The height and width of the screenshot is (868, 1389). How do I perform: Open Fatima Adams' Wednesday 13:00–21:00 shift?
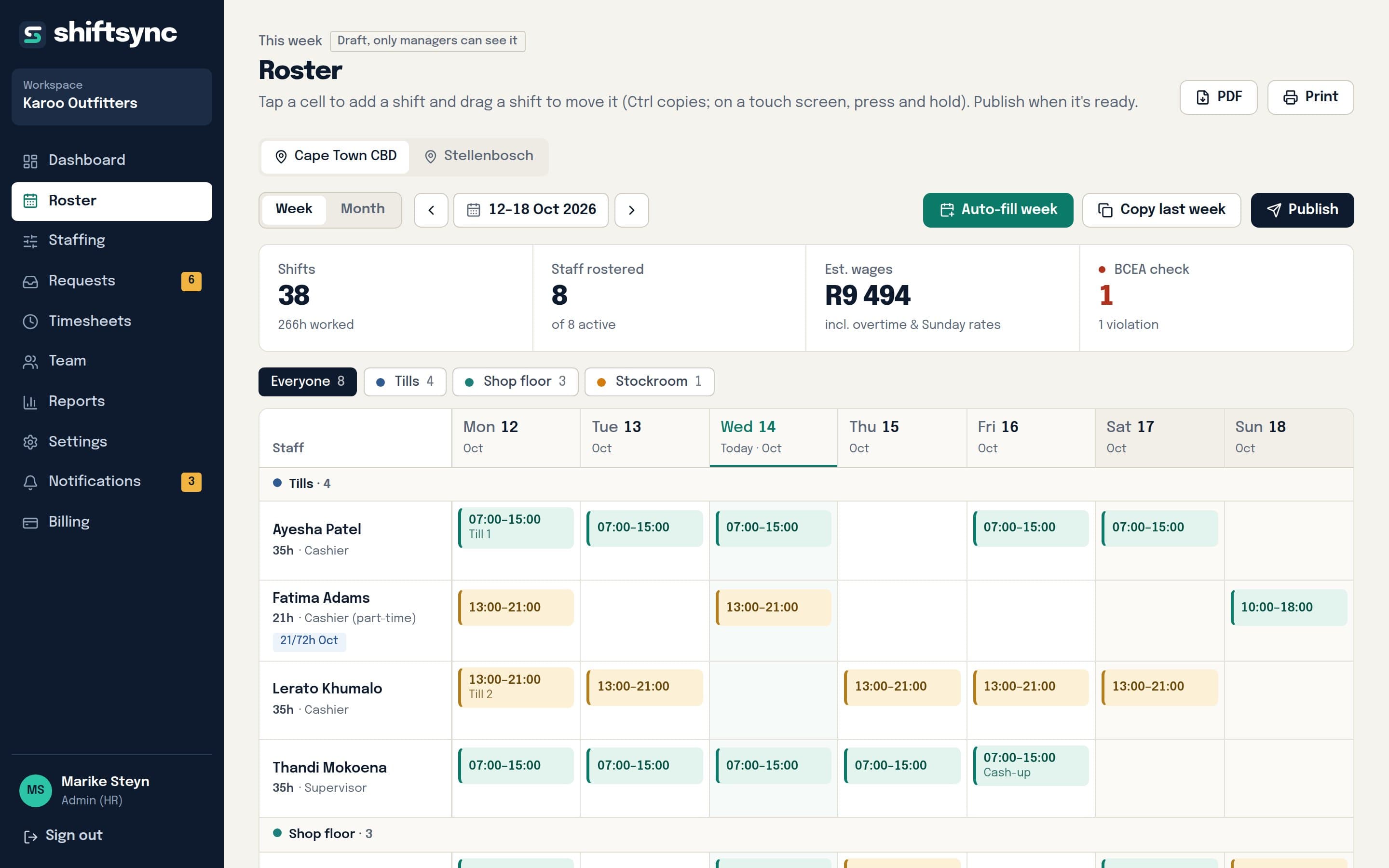coord(774,608)
